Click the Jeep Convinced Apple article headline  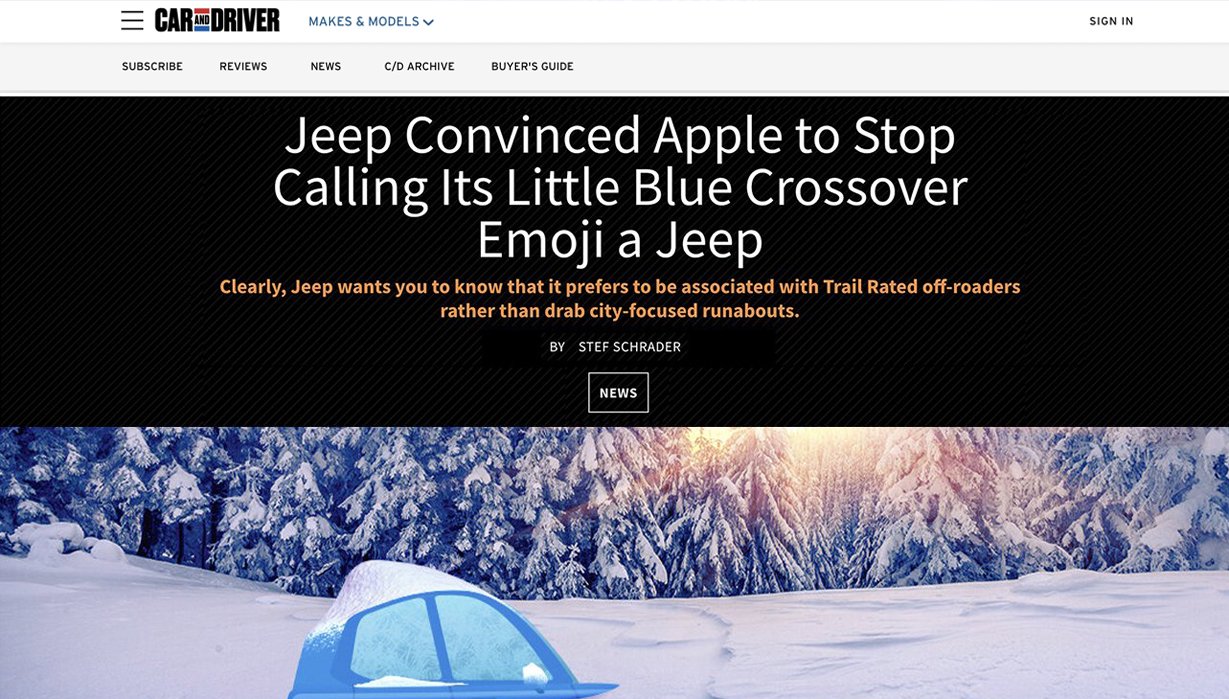[x=619, y=186]
